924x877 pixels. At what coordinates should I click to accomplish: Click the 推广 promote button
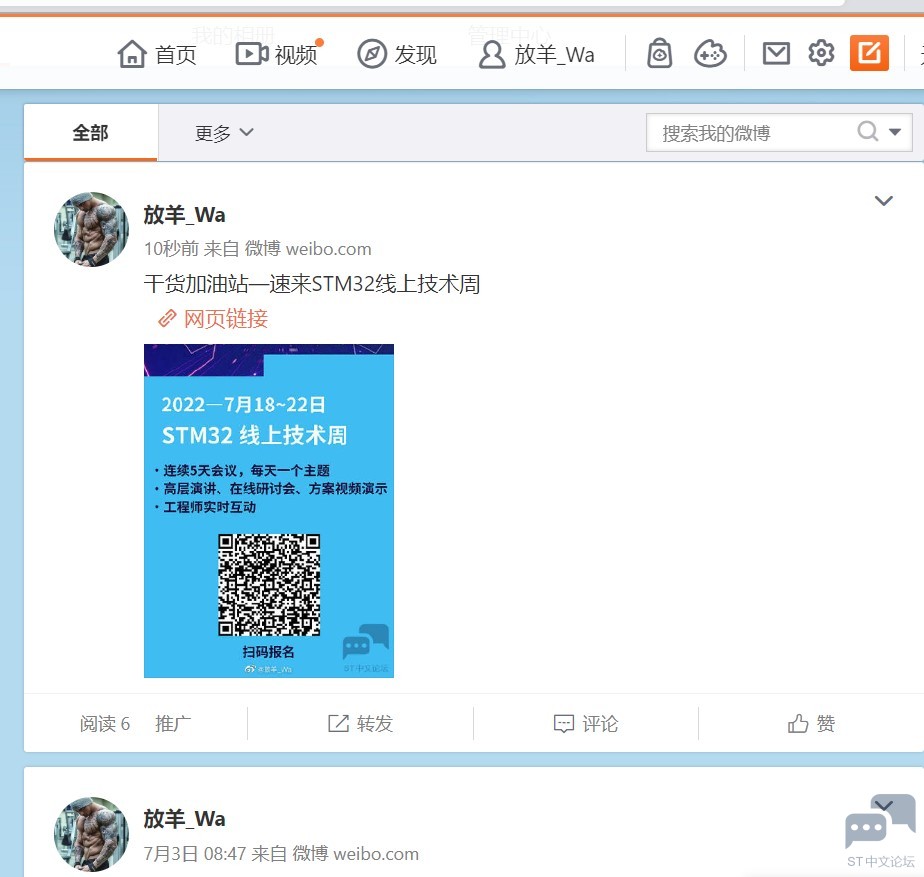point(173,723)
